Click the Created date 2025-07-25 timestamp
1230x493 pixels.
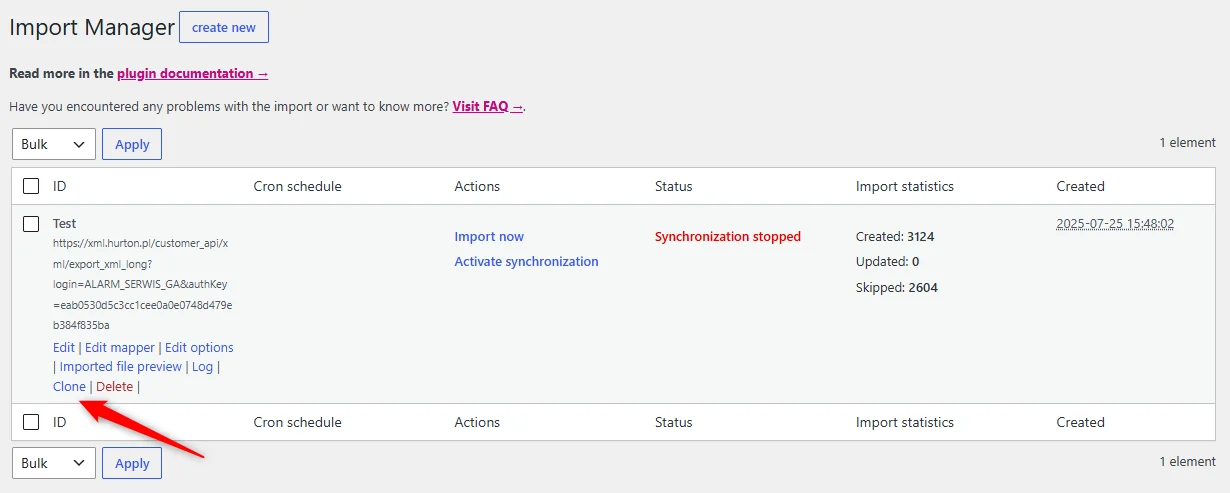(x=1115, y=224)
